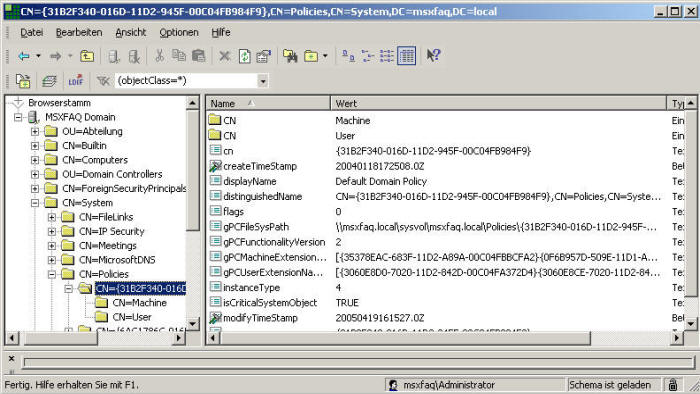
Task: Switch to details view
Action: [x=407, y=56]
